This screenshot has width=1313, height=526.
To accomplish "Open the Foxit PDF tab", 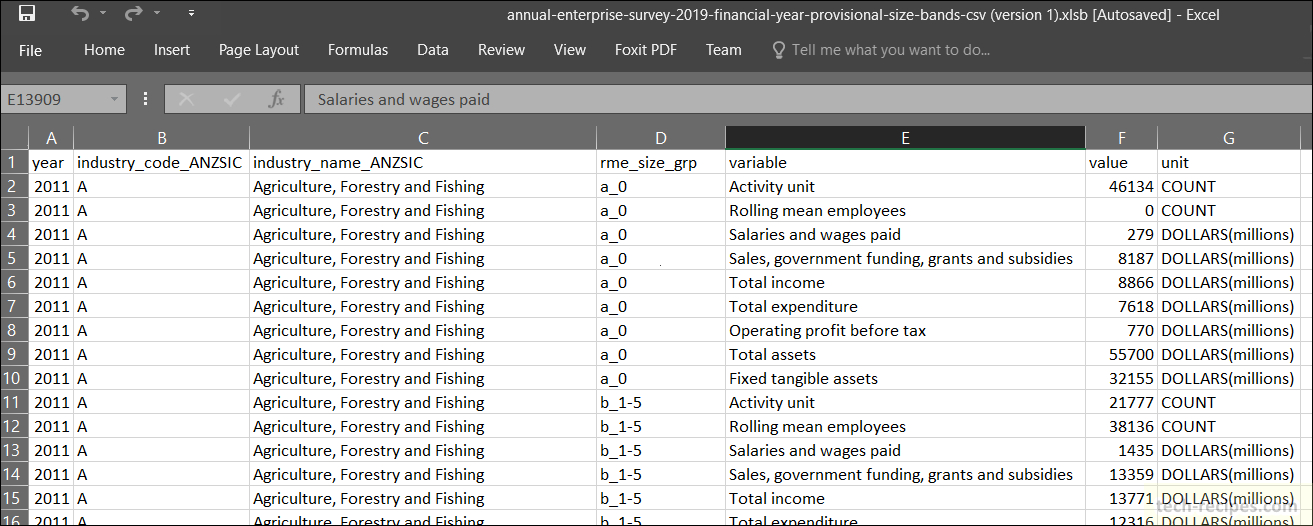I will click(646, 50).
